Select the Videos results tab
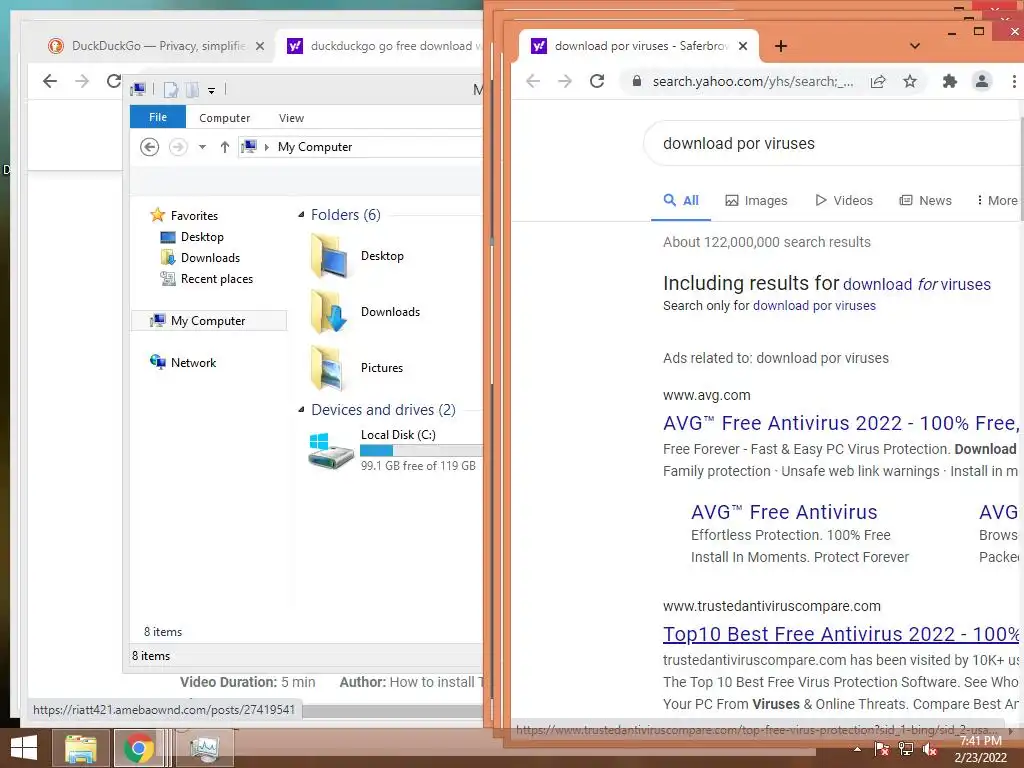Viewport: 1024px width, 768px height. [844, 200]
